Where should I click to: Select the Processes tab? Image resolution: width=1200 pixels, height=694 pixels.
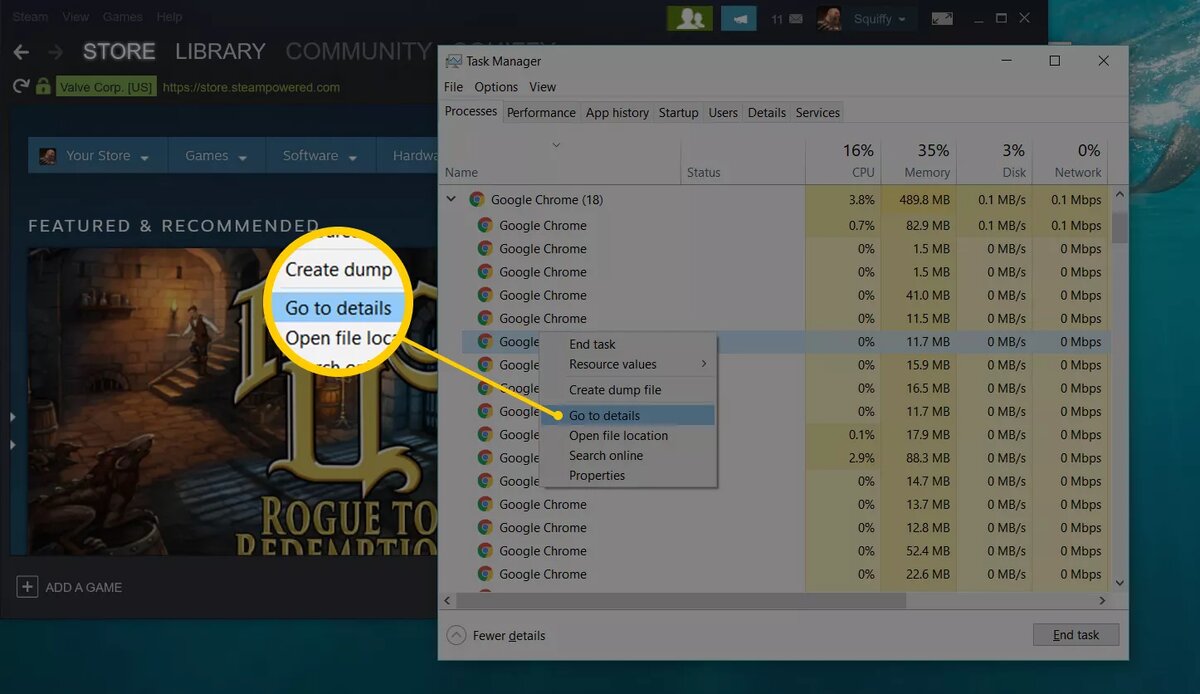point(471,112)
